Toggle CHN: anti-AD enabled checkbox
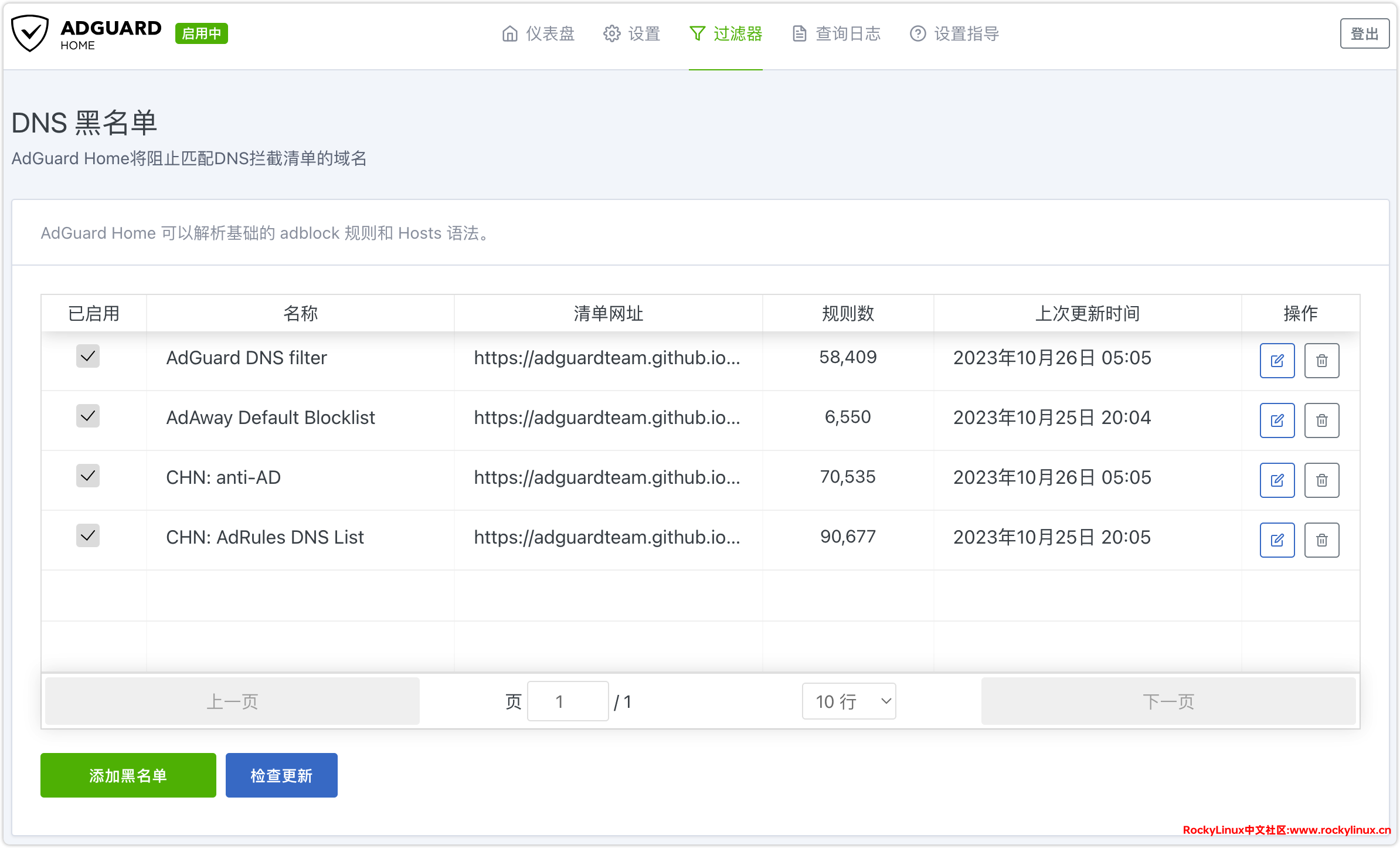 [88, 476]
